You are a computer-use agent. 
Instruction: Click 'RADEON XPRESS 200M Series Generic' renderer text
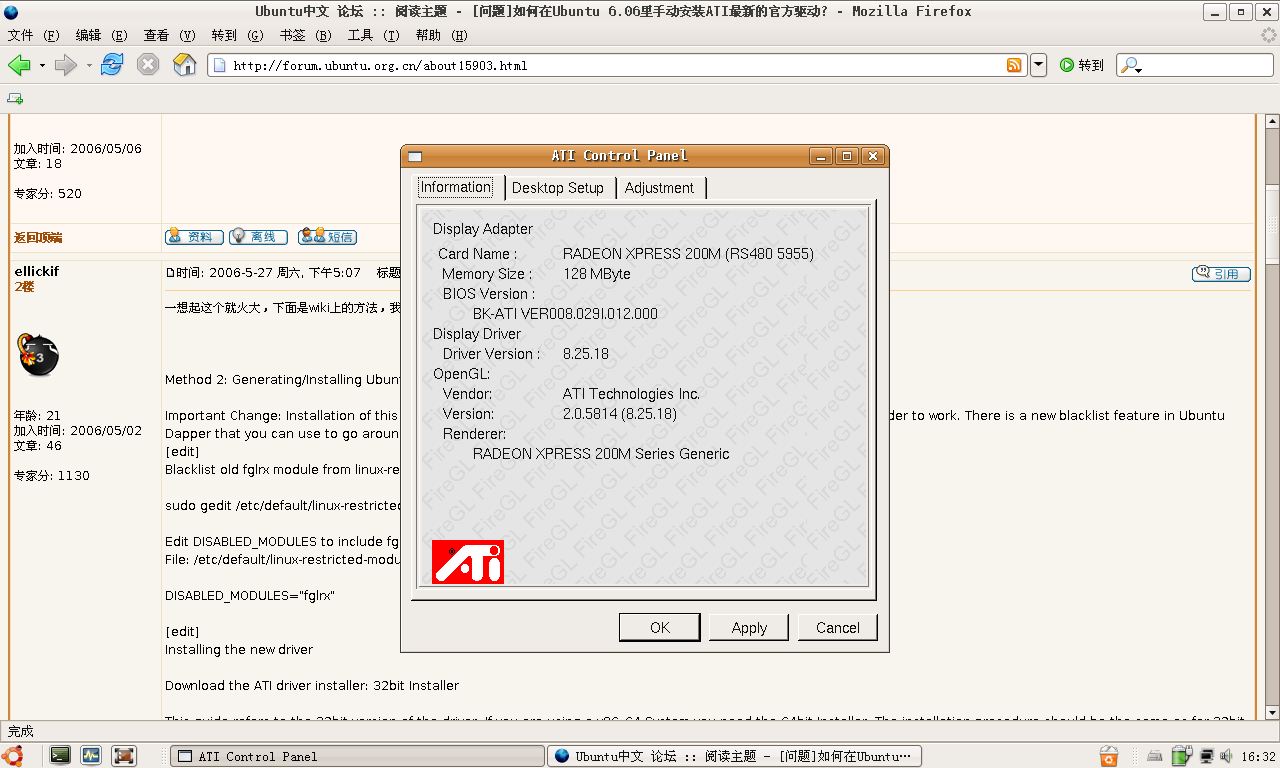pyautogui.click(x=601, y=454)
